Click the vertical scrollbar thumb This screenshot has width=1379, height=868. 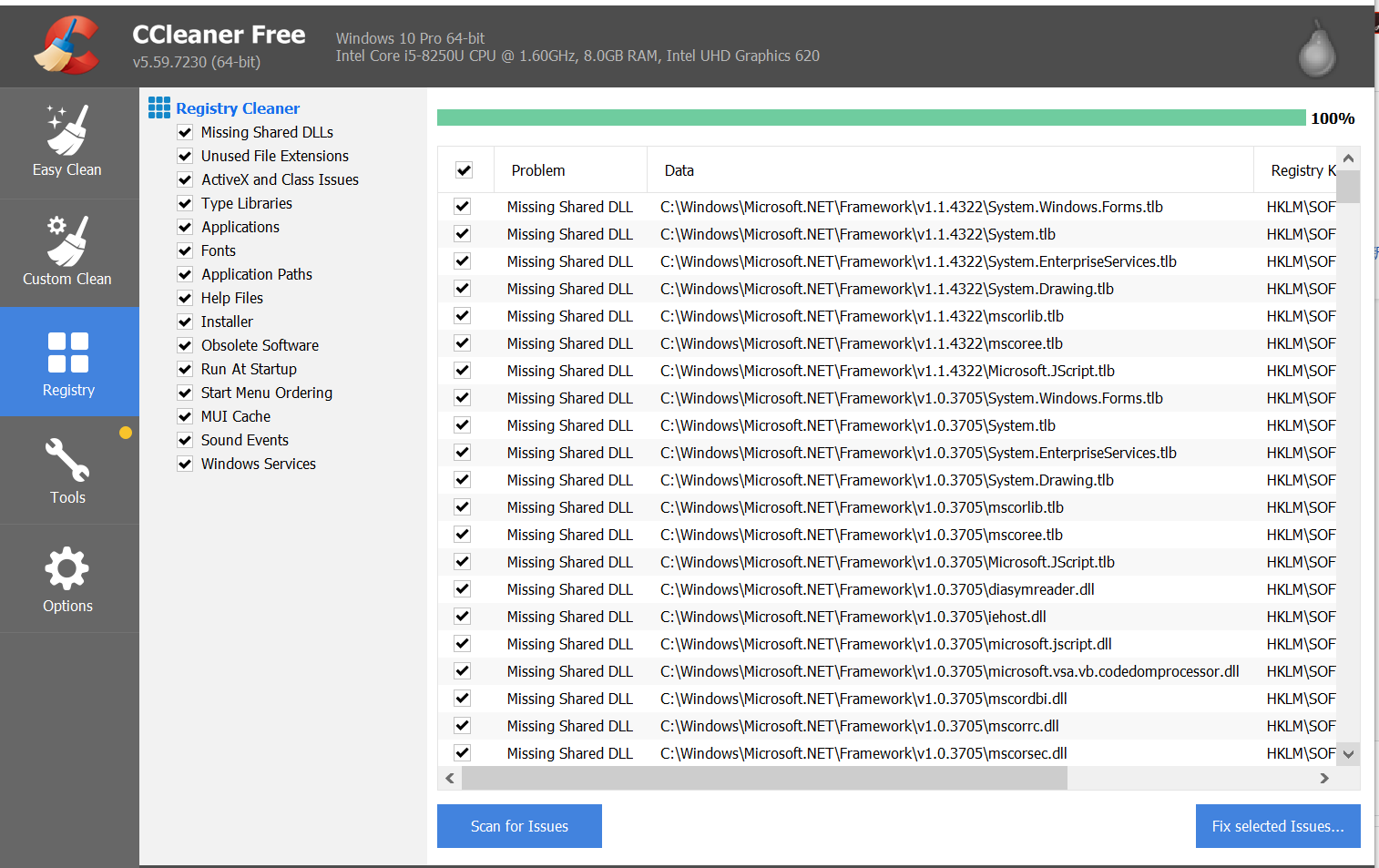tap(1349, 186)
